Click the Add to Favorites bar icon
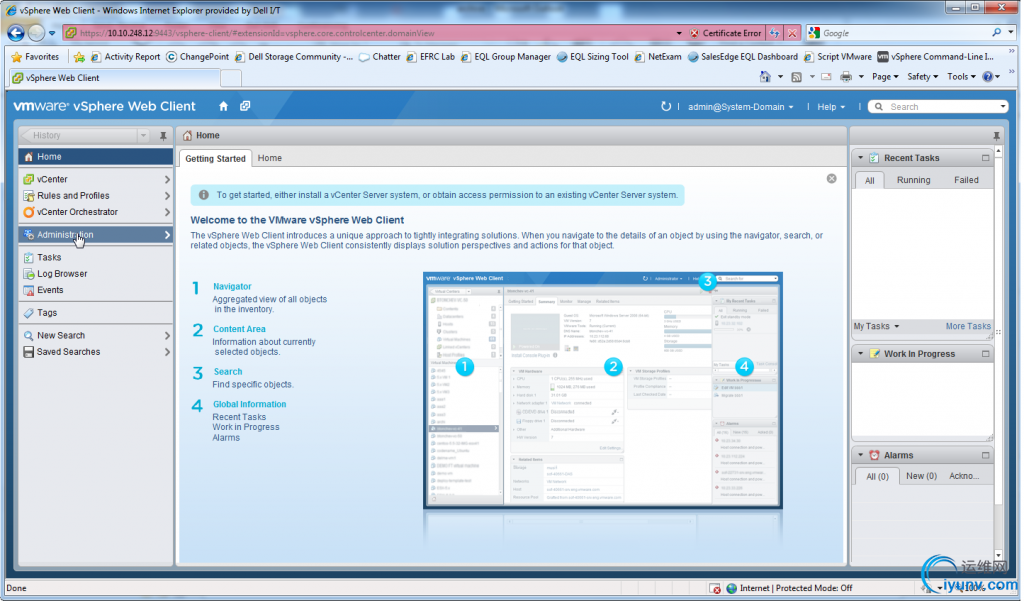The image size is (1024, 601). pyautogui.click(x=79, y=57)
